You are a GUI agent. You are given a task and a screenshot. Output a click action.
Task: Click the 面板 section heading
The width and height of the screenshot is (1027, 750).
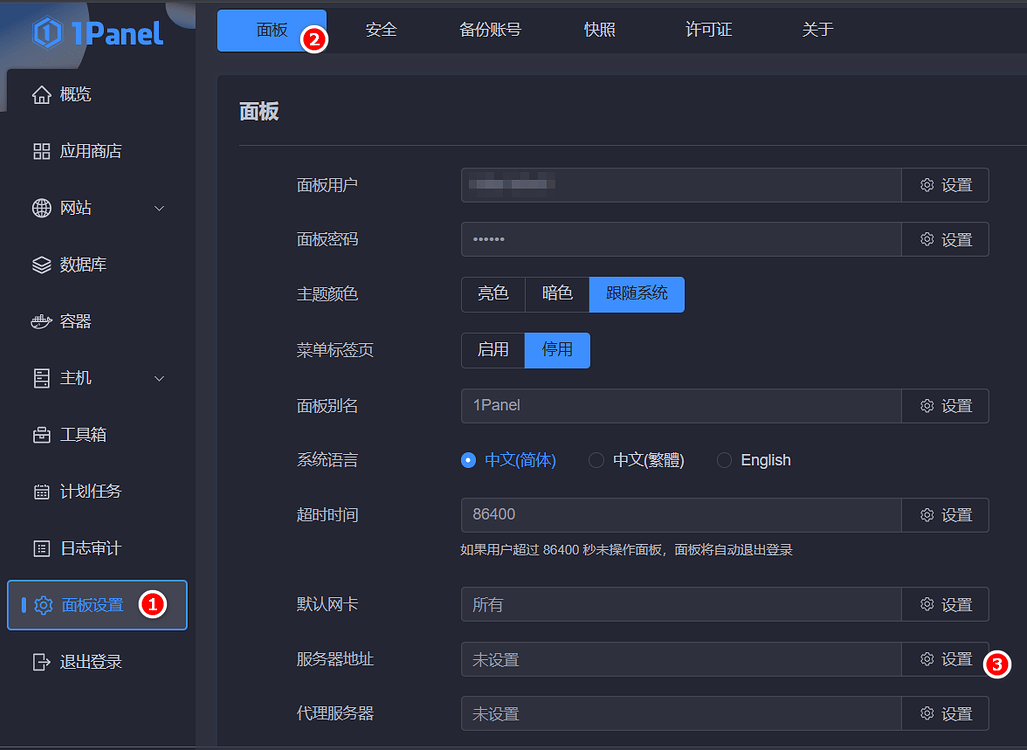[x=259, y=112]
